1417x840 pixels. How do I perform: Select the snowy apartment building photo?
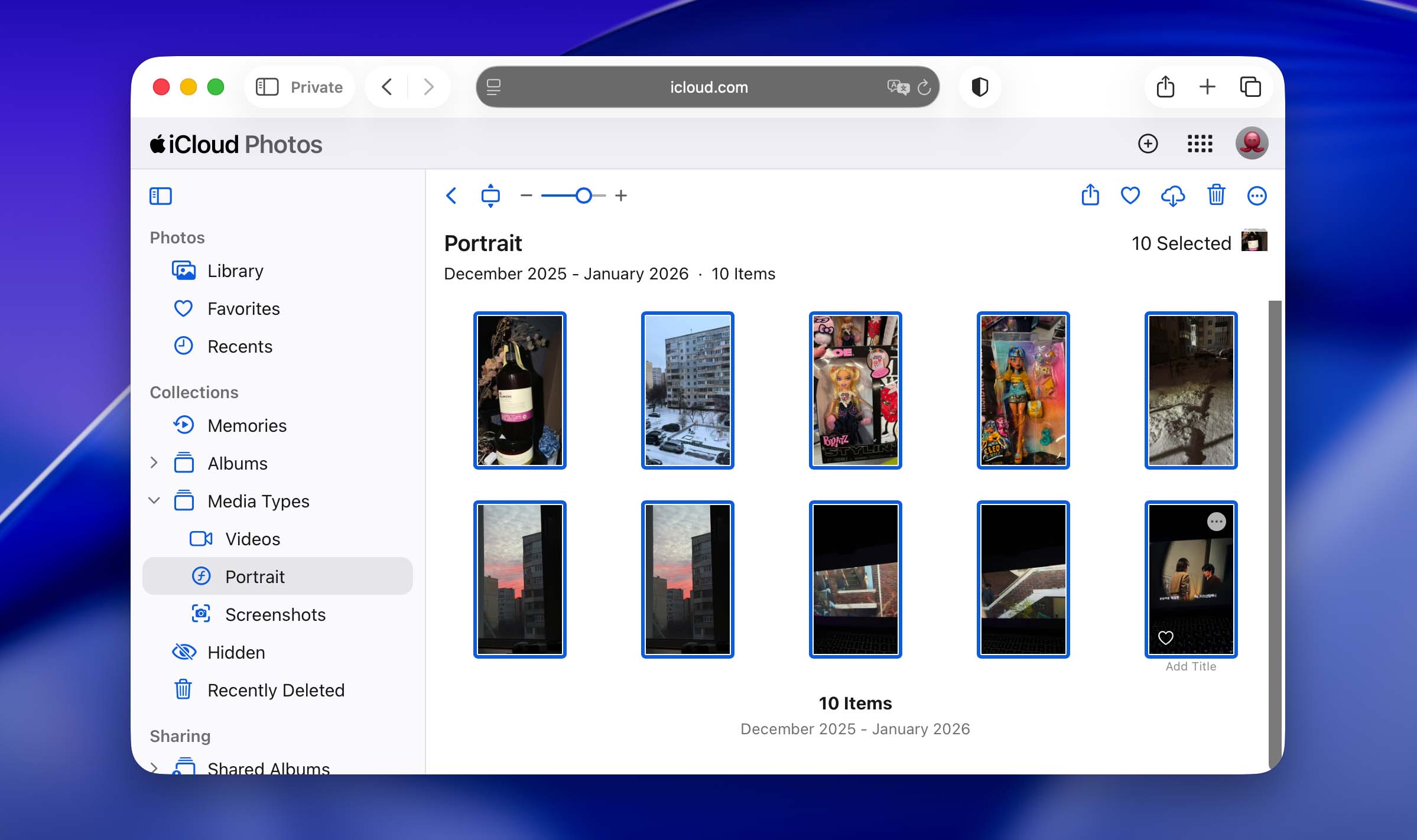(687, 390)
